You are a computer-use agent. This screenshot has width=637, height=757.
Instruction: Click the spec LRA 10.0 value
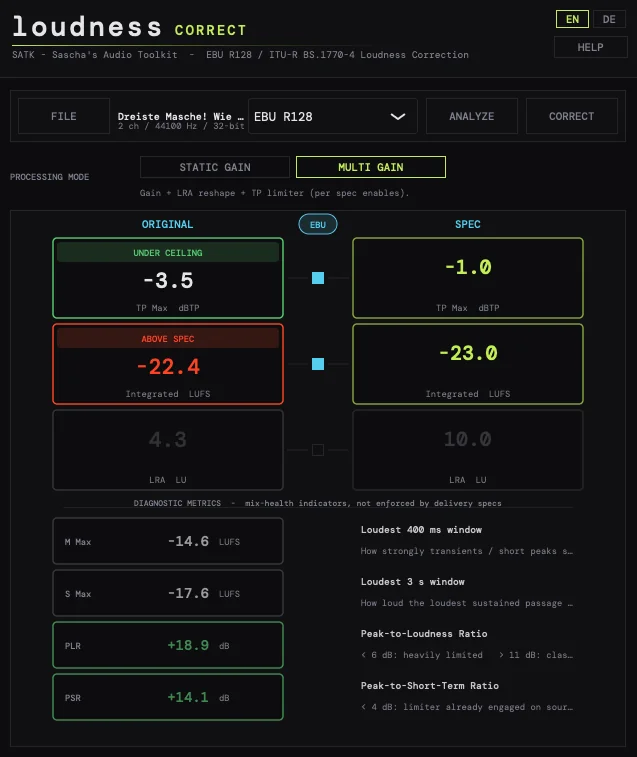(467, 439)
